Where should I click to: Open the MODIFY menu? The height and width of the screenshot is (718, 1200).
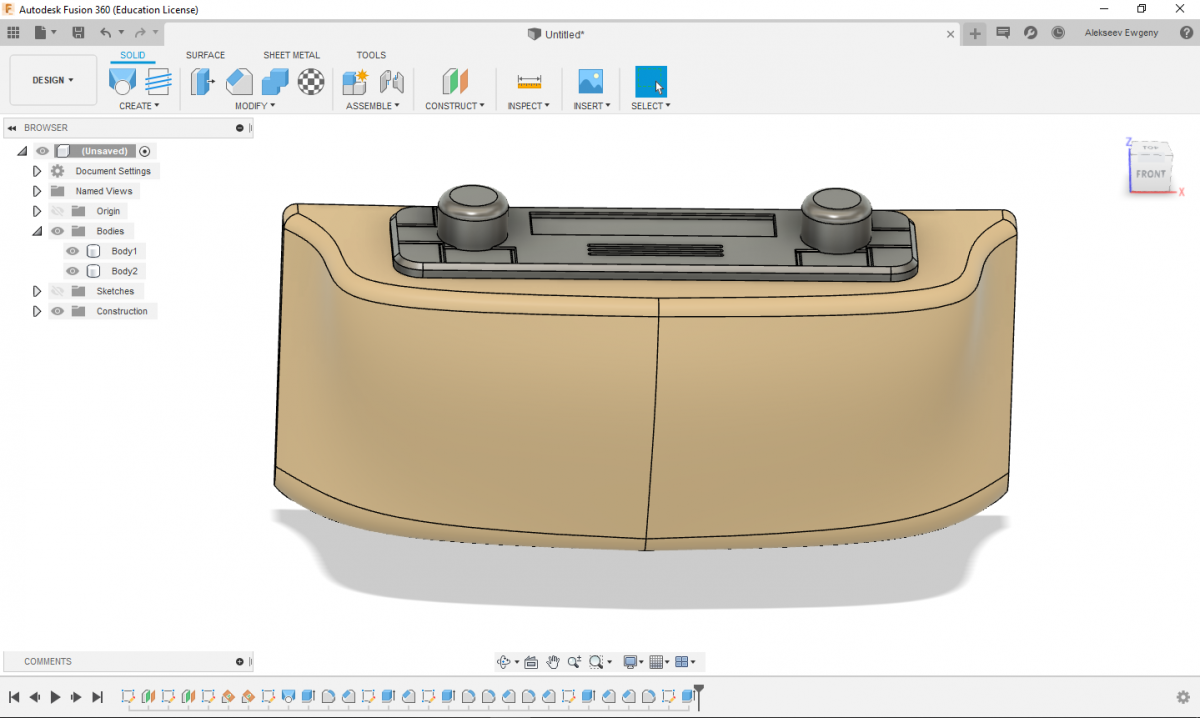click(254, 106)
